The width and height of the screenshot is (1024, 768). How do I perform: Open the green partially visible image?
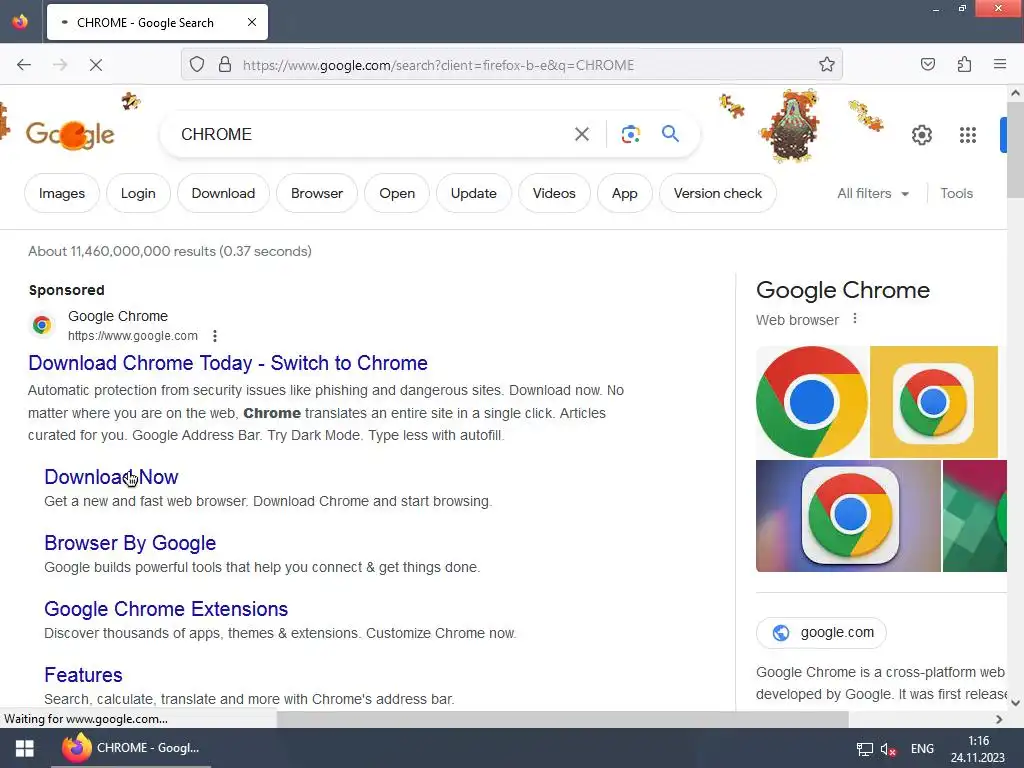[975, 516]
